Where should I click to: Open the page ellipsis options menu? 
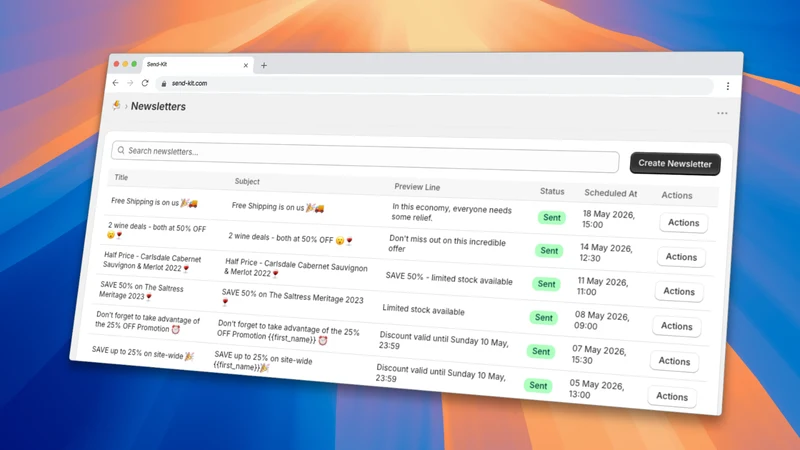(x=722, y=113)
